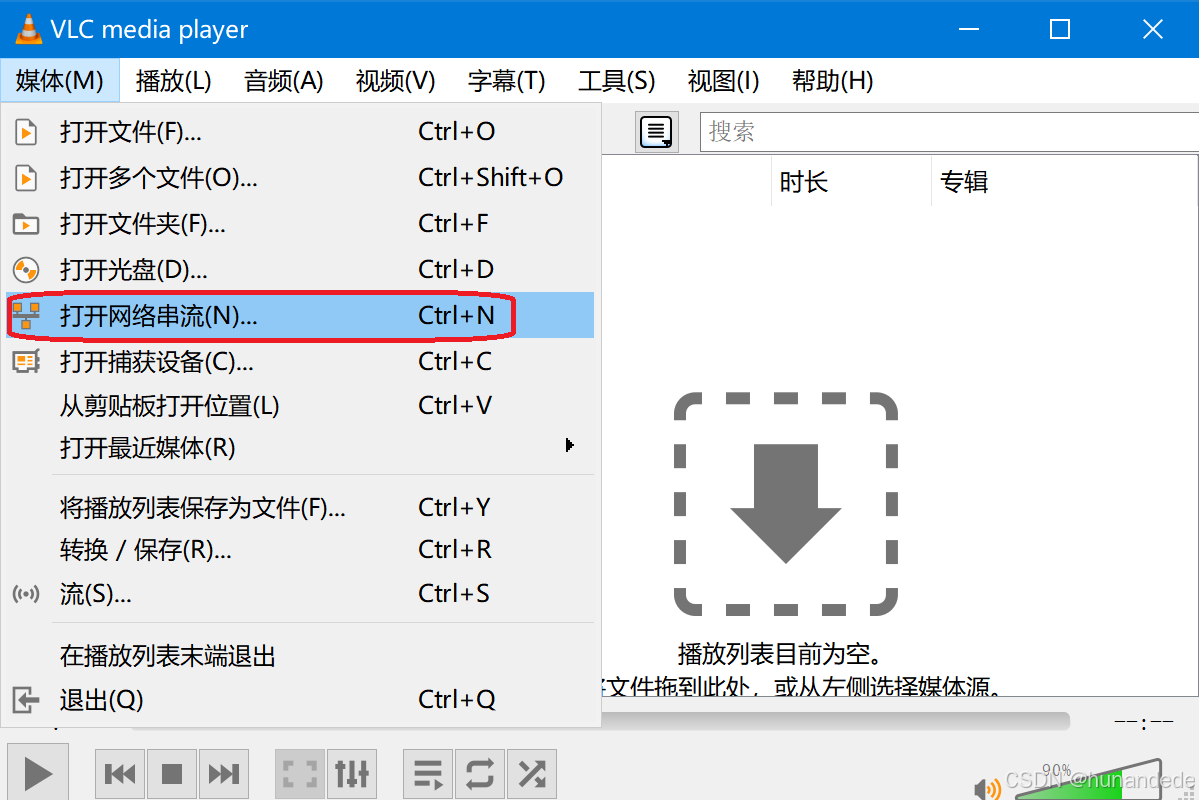Expand the Open Recent Media submenu
The height and width of the screenshot is (800, 1199).
[300, 447]
